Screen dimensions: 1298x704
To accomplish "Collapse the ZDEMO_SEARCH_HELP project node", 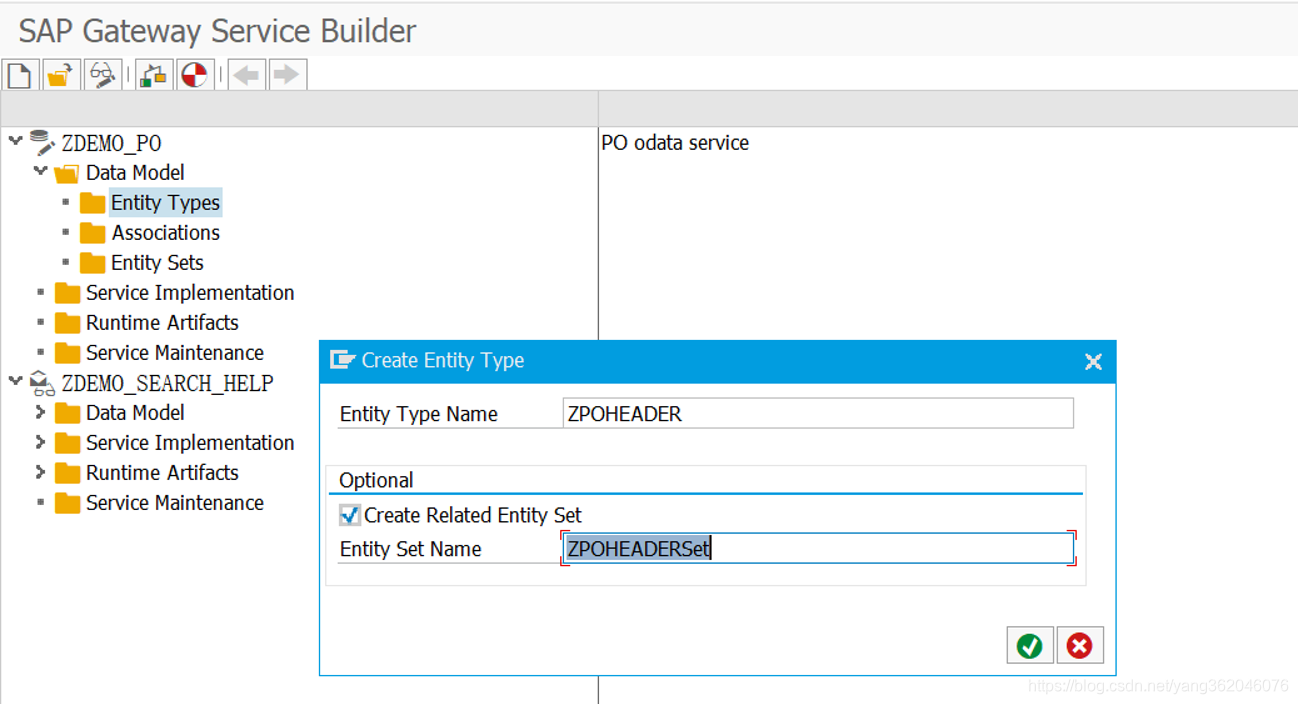I will click(x=15, y=381).
